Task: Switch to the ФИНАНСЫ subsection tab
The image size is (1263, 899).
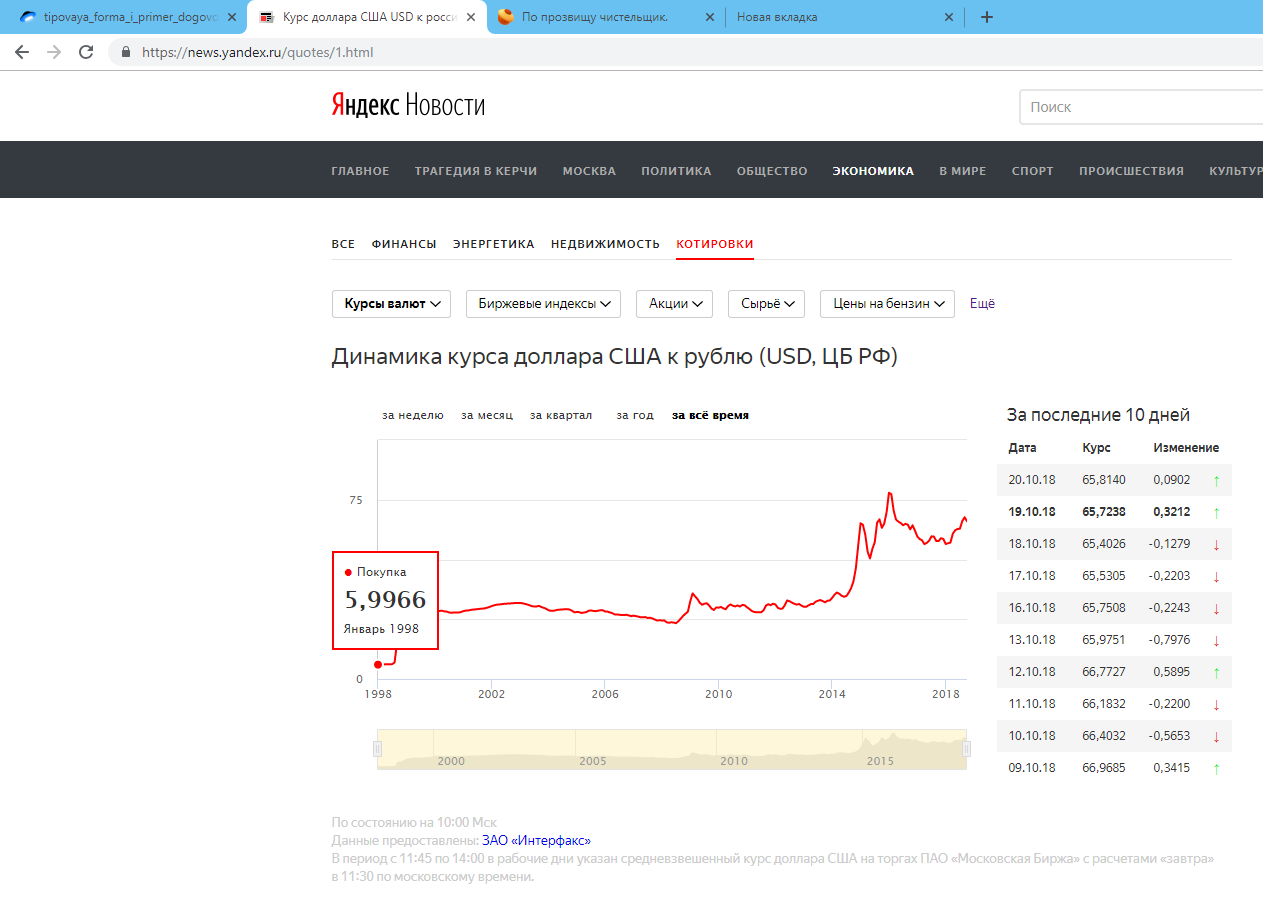Action: point(404,244)
